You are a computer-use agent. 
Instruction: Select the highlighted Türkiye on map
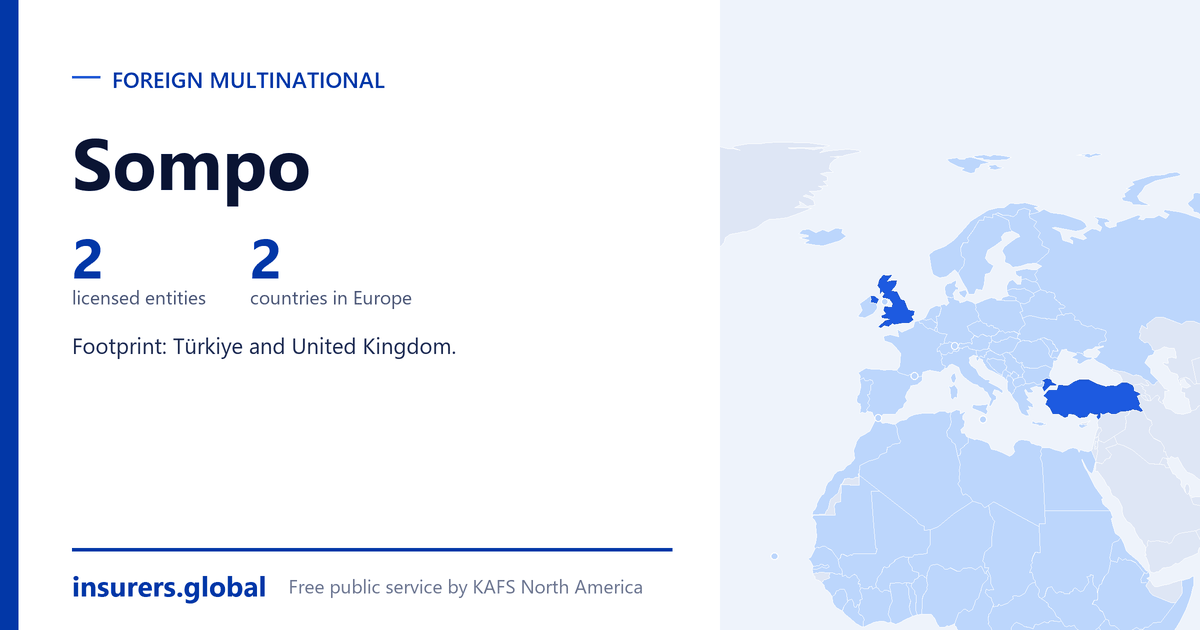pos(1092,399)
